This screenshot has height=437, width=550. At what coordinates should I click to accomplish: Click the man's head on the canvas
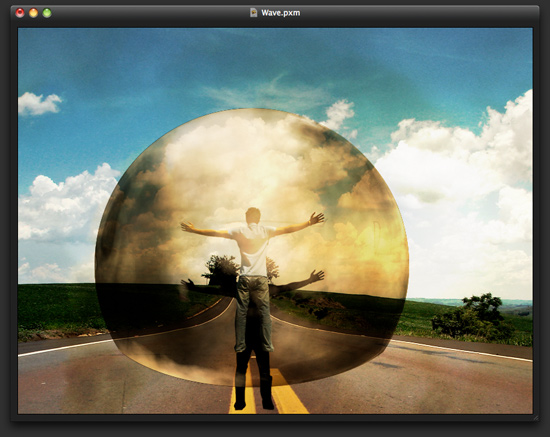coord(253,216)
